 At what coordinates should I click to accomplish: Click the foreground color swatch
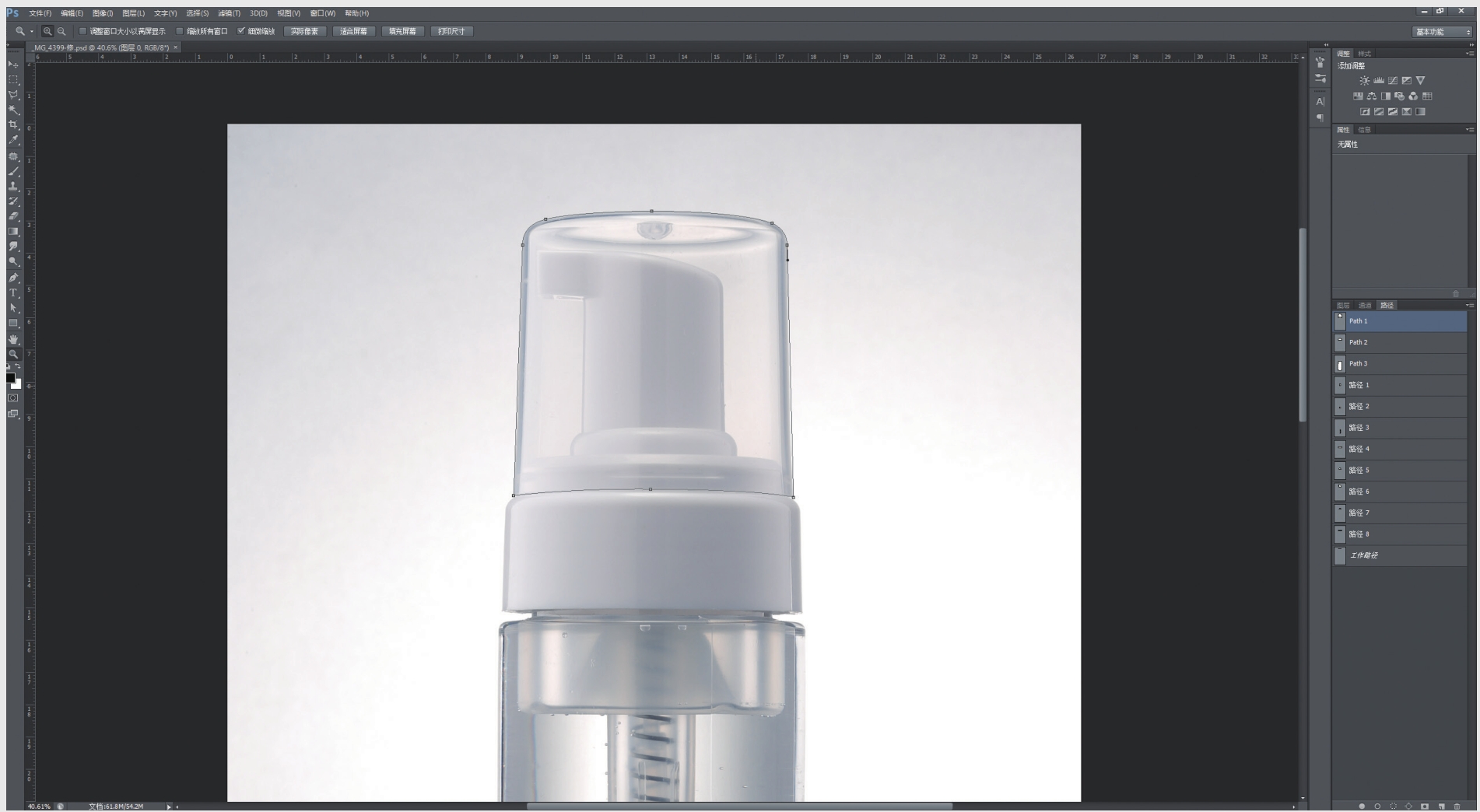point(10,378)
